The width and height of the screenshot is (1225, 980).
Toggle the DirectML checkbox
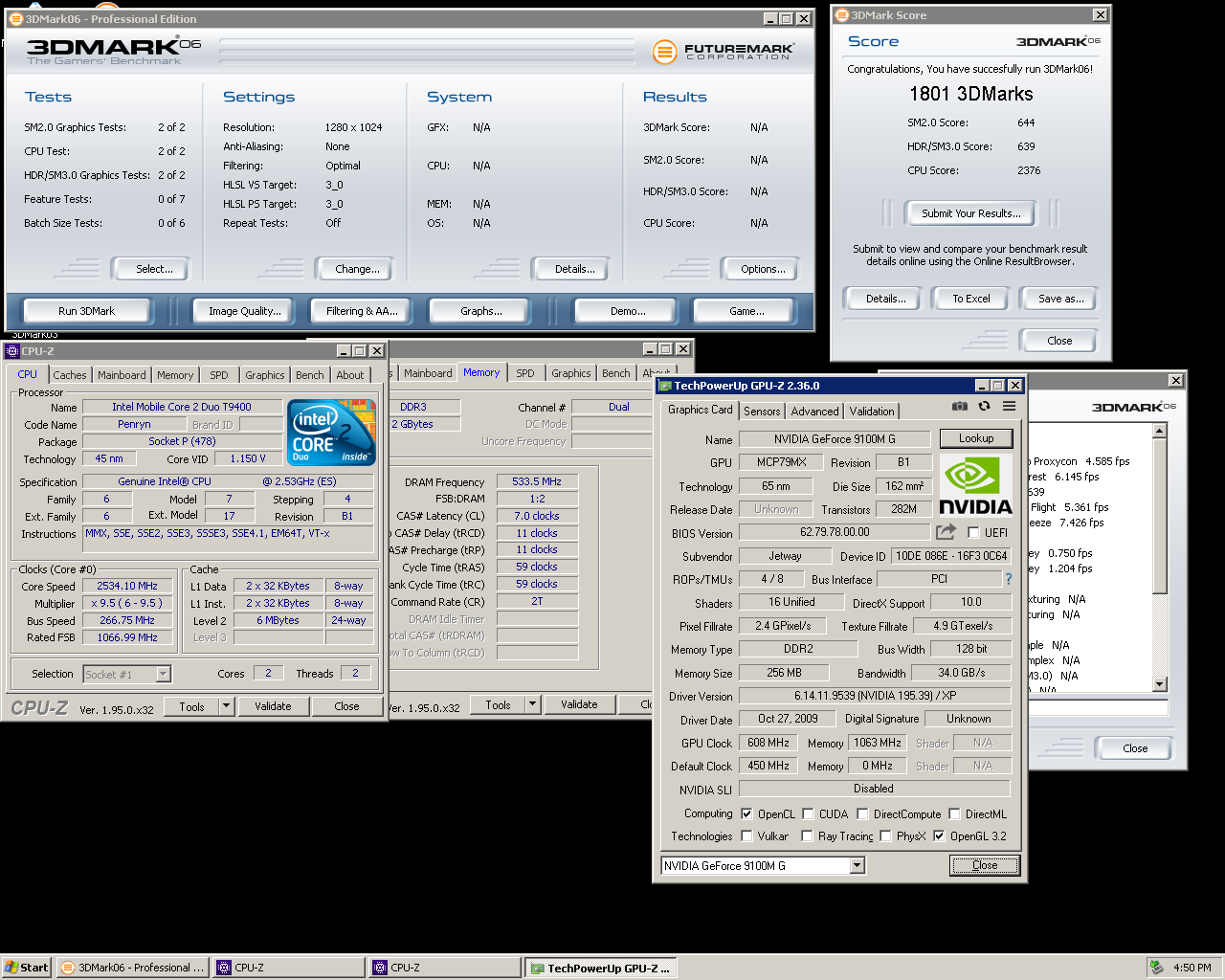tap(954, 814)
